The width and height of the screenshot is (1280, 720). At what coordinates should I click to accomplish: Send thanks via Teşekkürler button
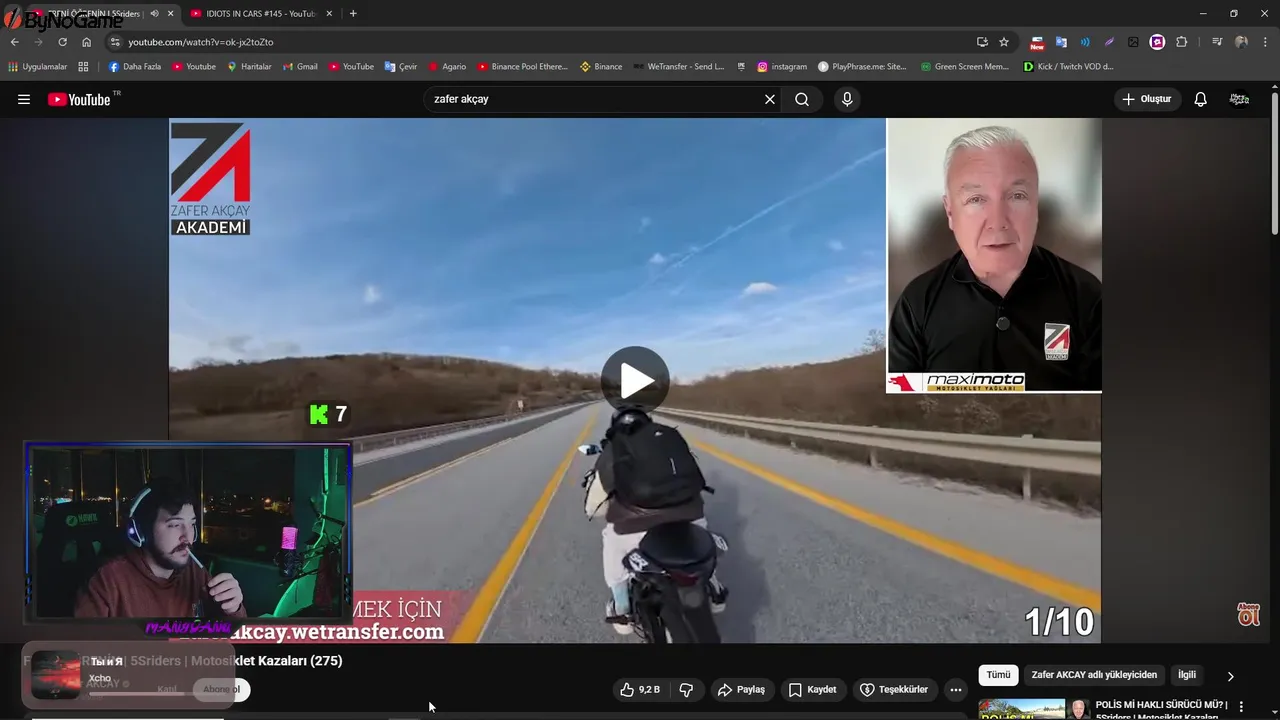coord(894,690)
